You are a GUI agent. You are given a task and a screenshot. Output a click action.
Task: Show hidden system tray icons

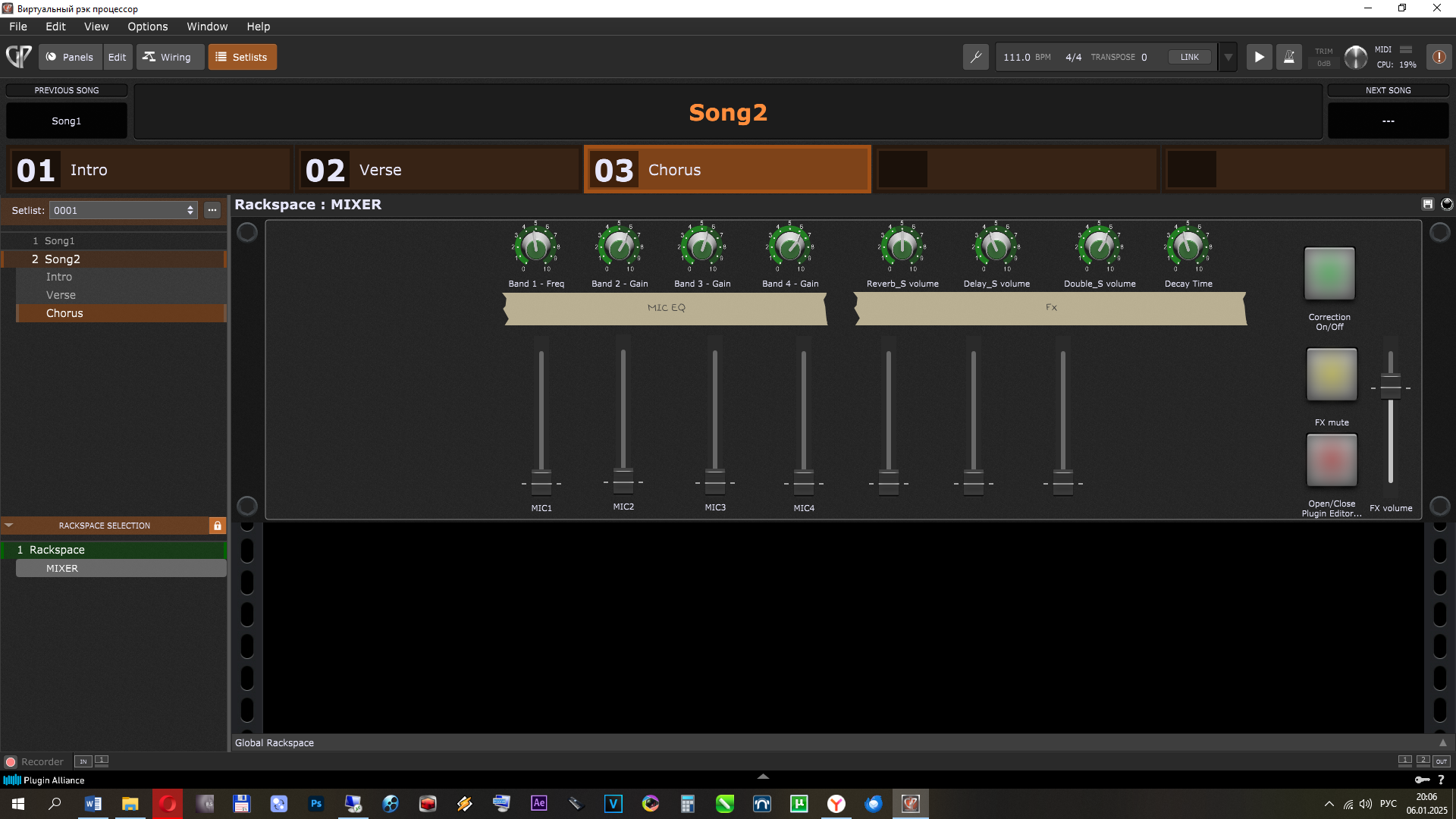[1329, 804]
